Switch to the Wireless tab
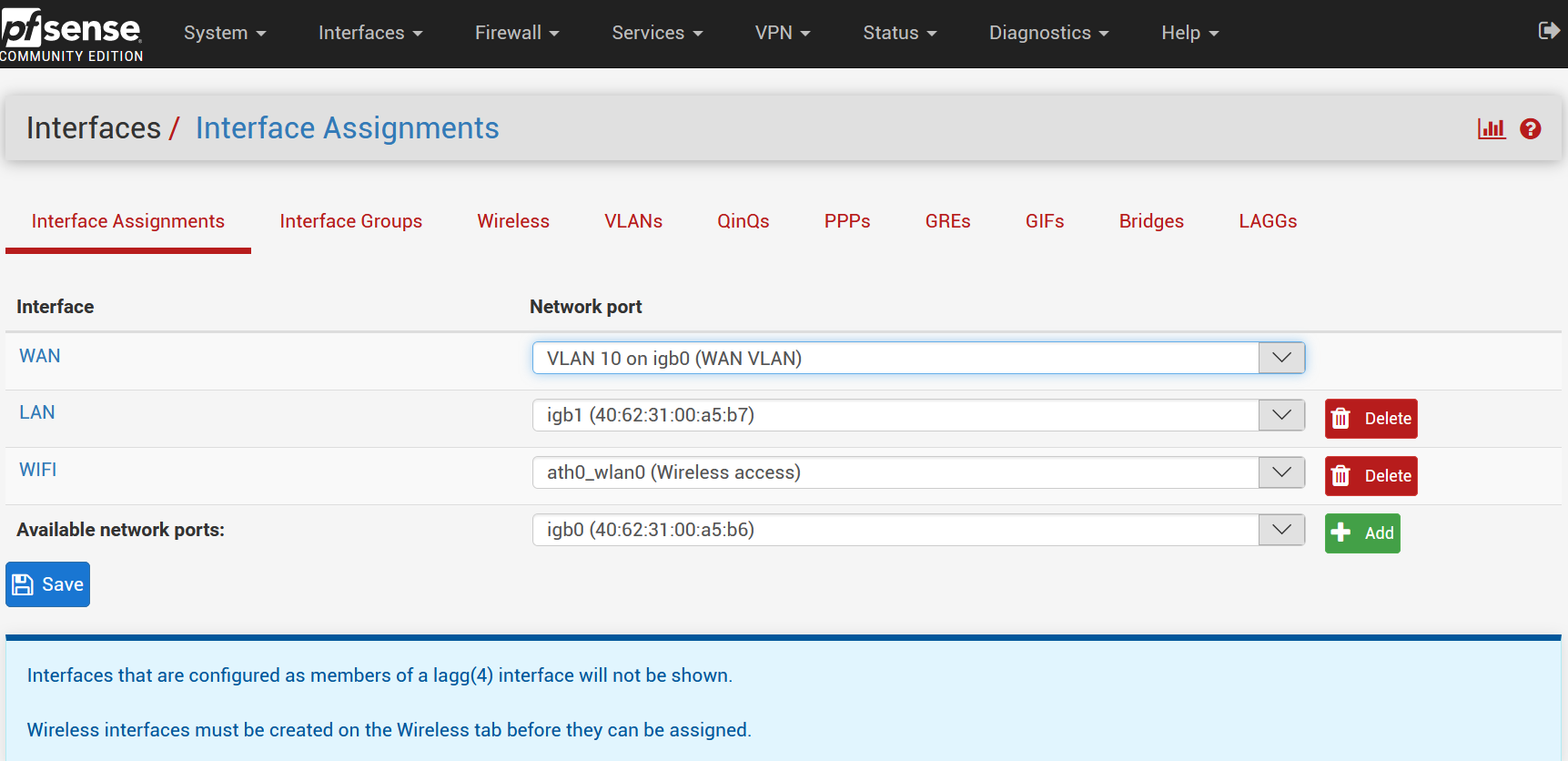1568x761 pixels. (x=513, y=221)
